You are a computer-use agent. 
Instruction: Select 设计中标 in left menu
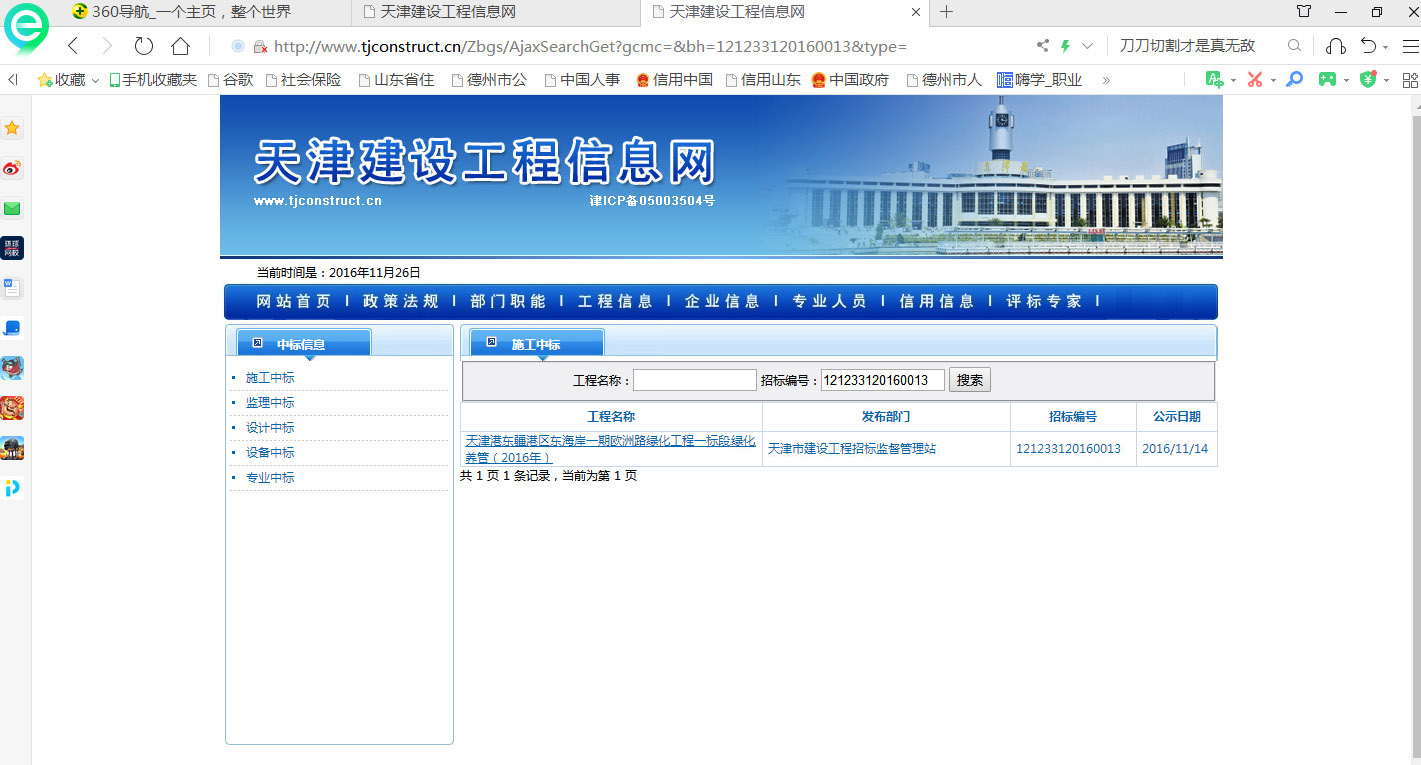(270, 428)
